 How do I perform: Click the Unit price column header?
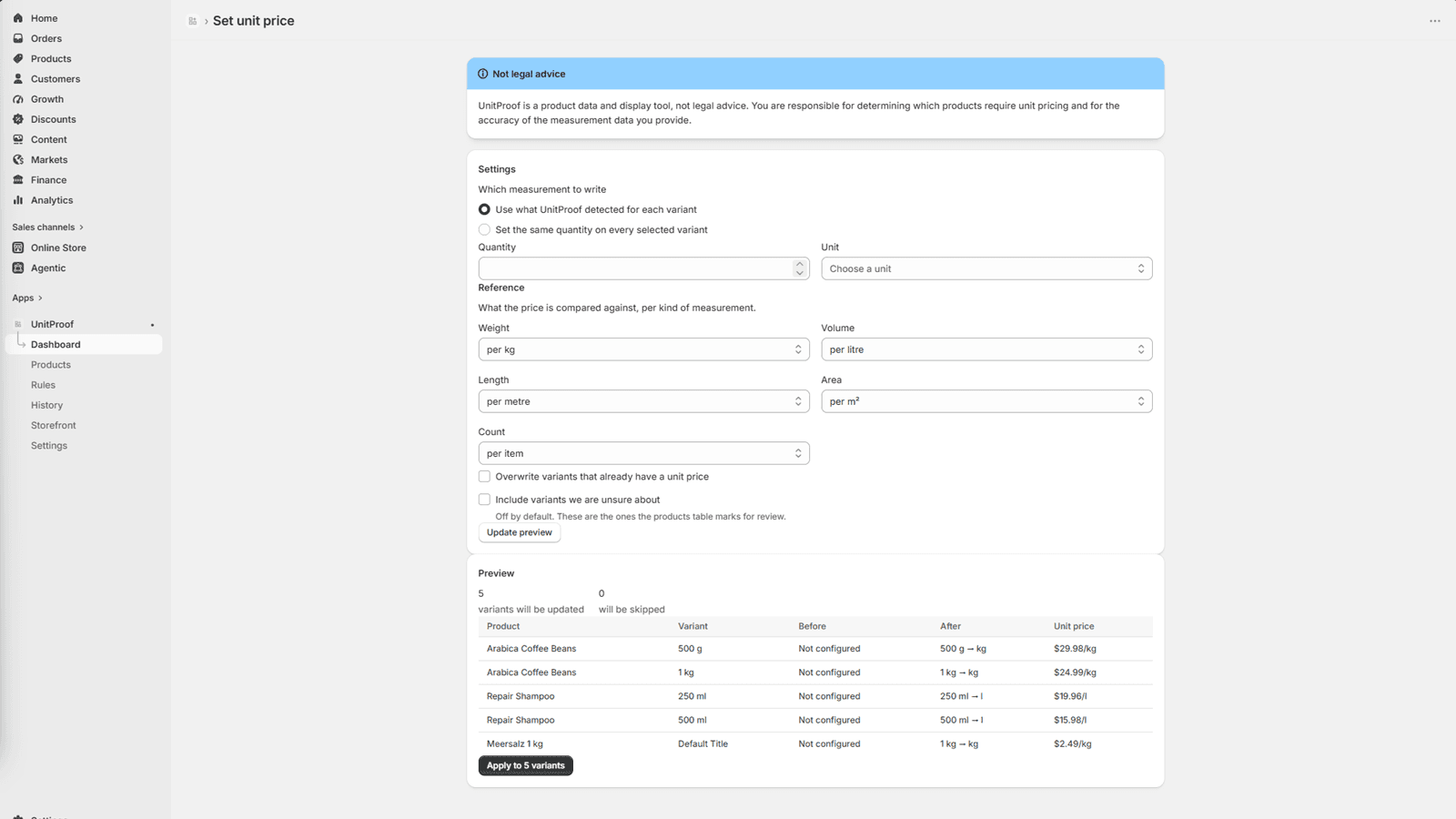point(1074,626)
